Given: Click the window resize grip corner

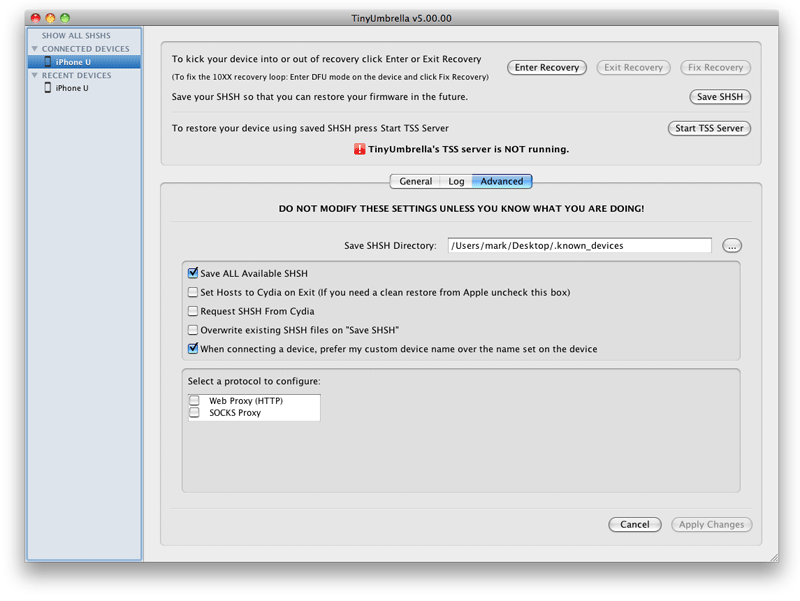Looking at the screenshot, I should coord(771,554).
